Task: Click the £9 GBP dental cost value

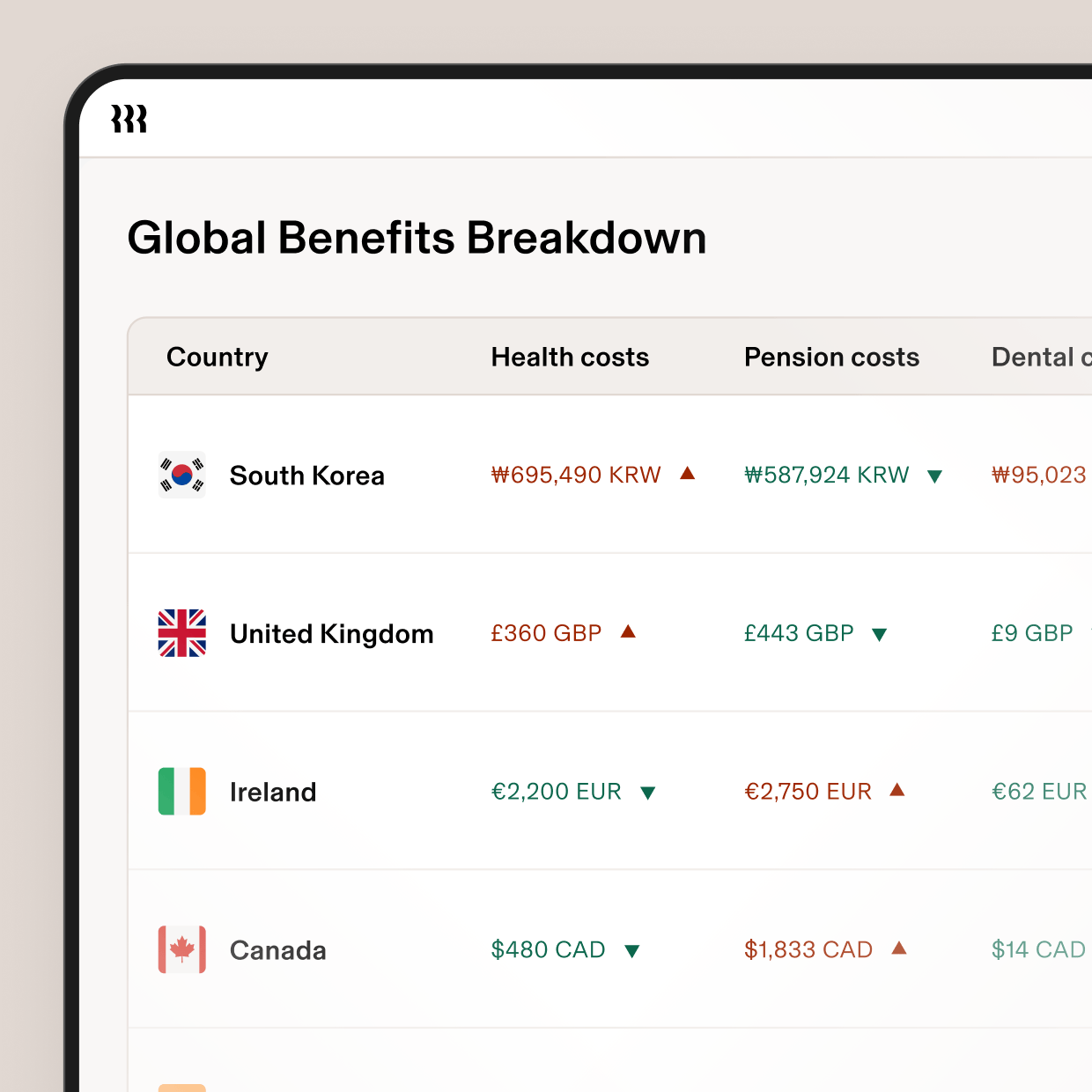Action: tap(1032, 633)
